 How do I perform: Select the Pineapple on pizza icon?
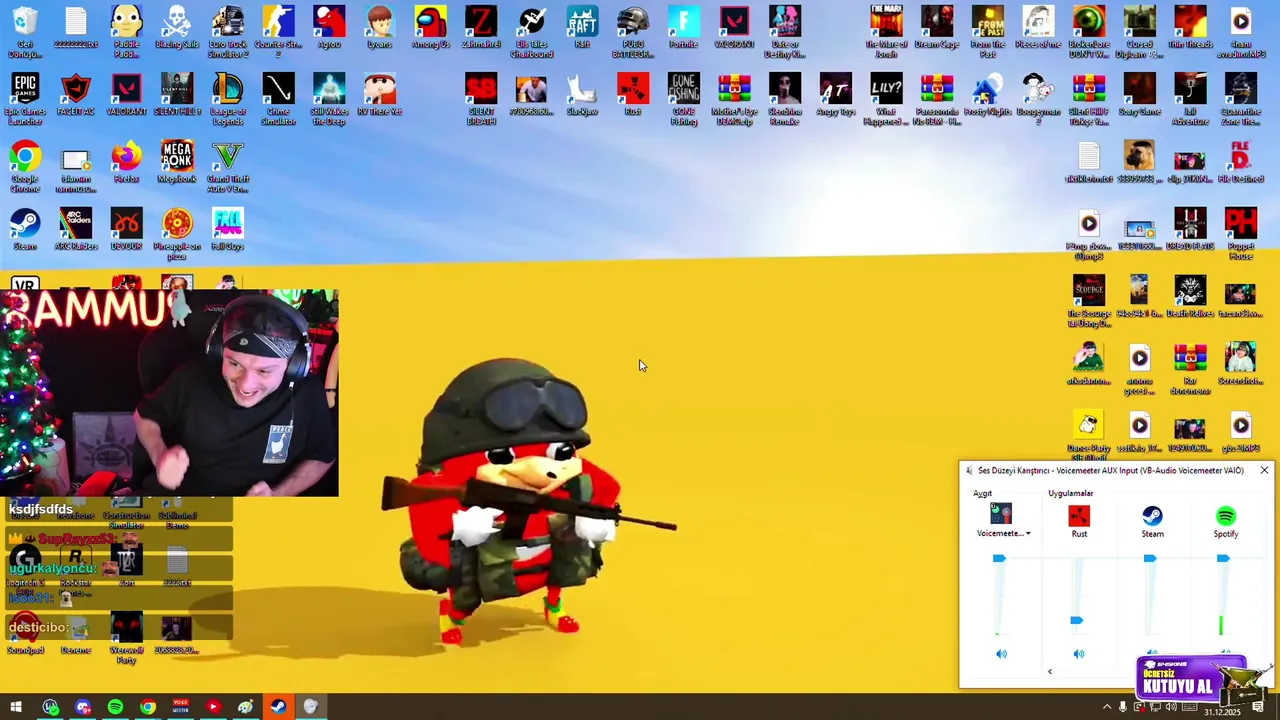(x=177, y=234)
